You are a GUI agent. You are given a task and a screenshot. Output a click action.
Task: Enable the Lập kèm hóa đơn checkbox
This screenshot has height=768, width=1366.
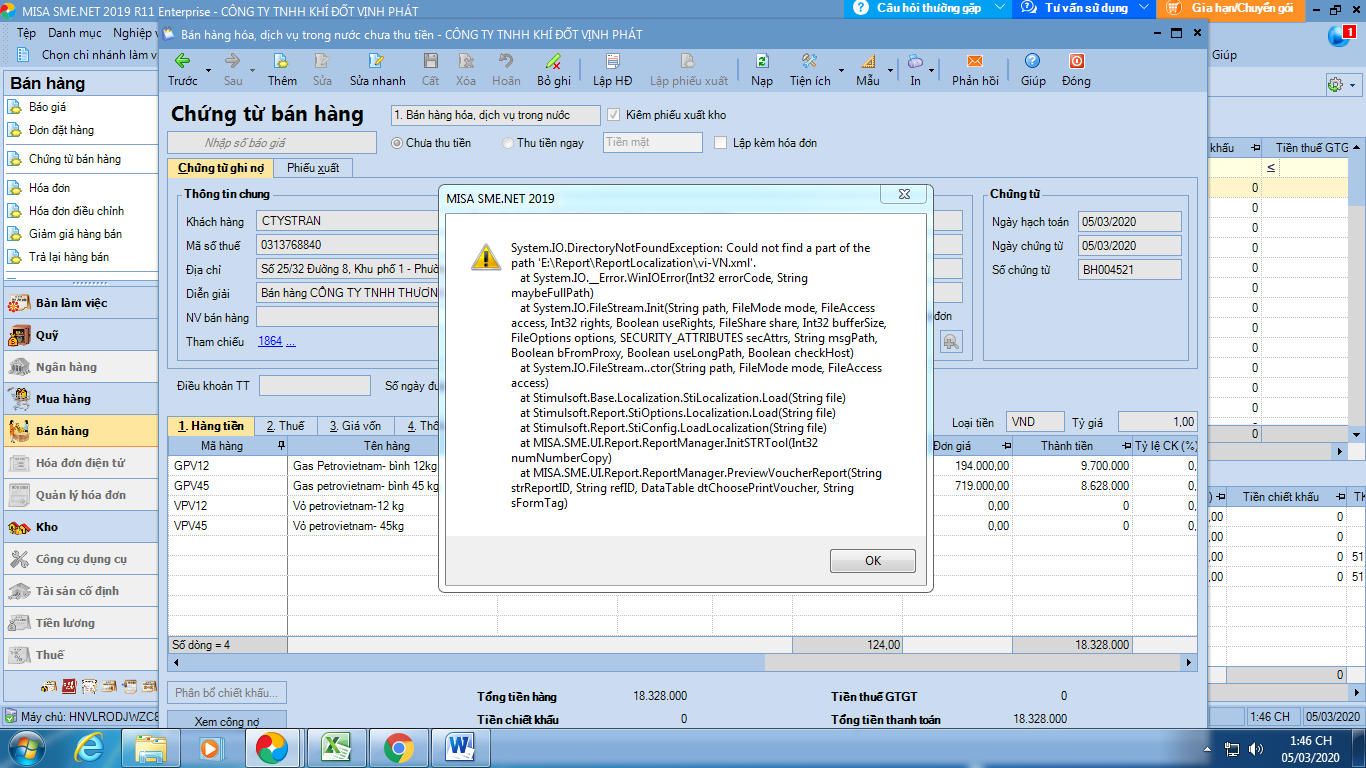(721, 143)
